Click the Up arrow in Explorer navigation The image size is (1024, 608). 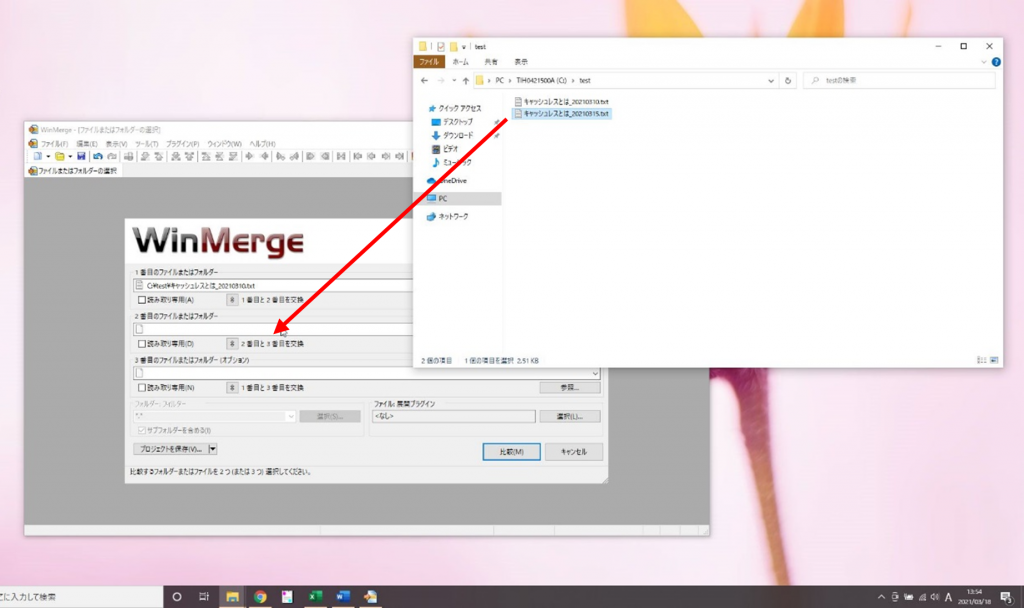(x=466, y=80)
